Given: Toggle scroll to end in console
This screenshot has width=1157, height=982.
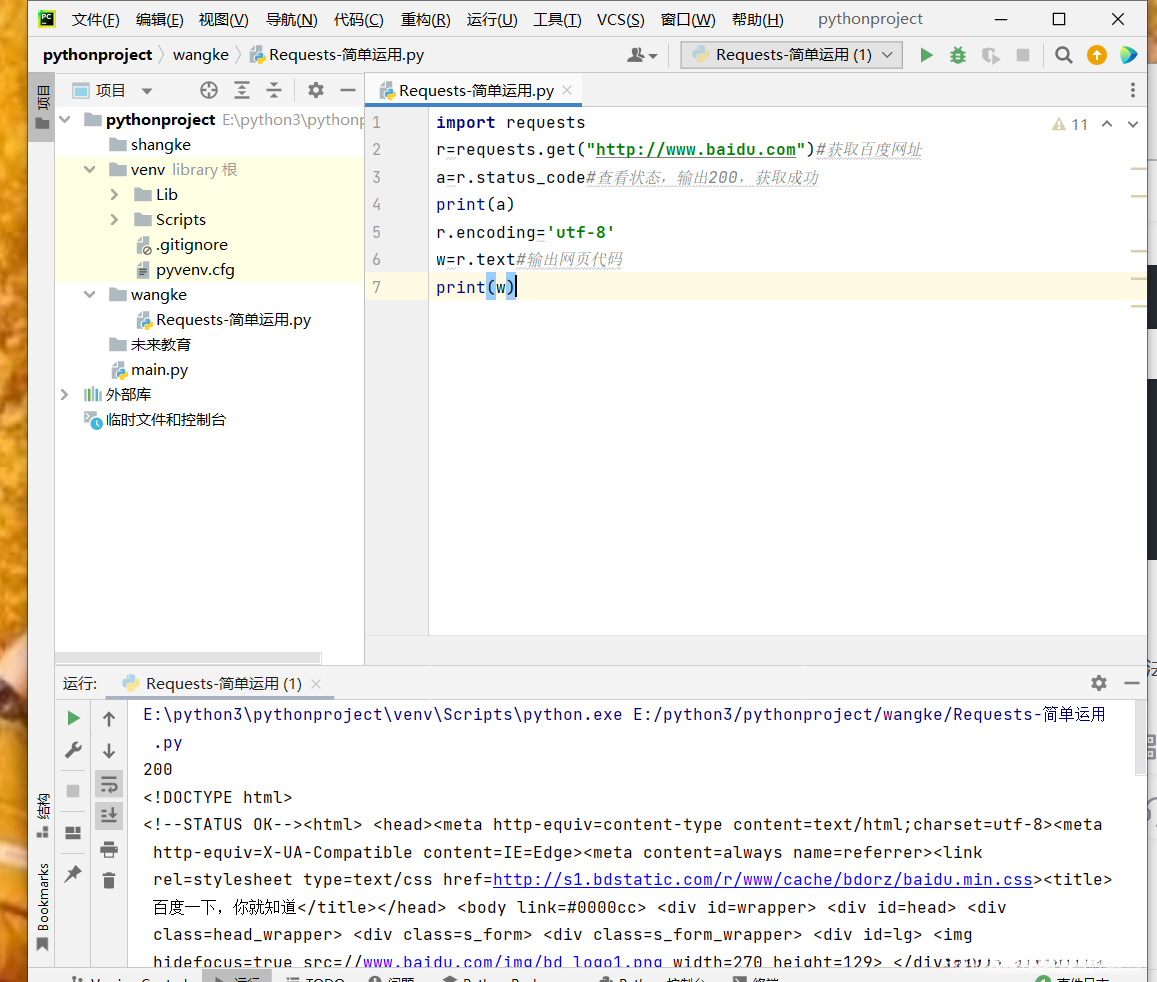Looking at the screenshot, I should 109,816.
